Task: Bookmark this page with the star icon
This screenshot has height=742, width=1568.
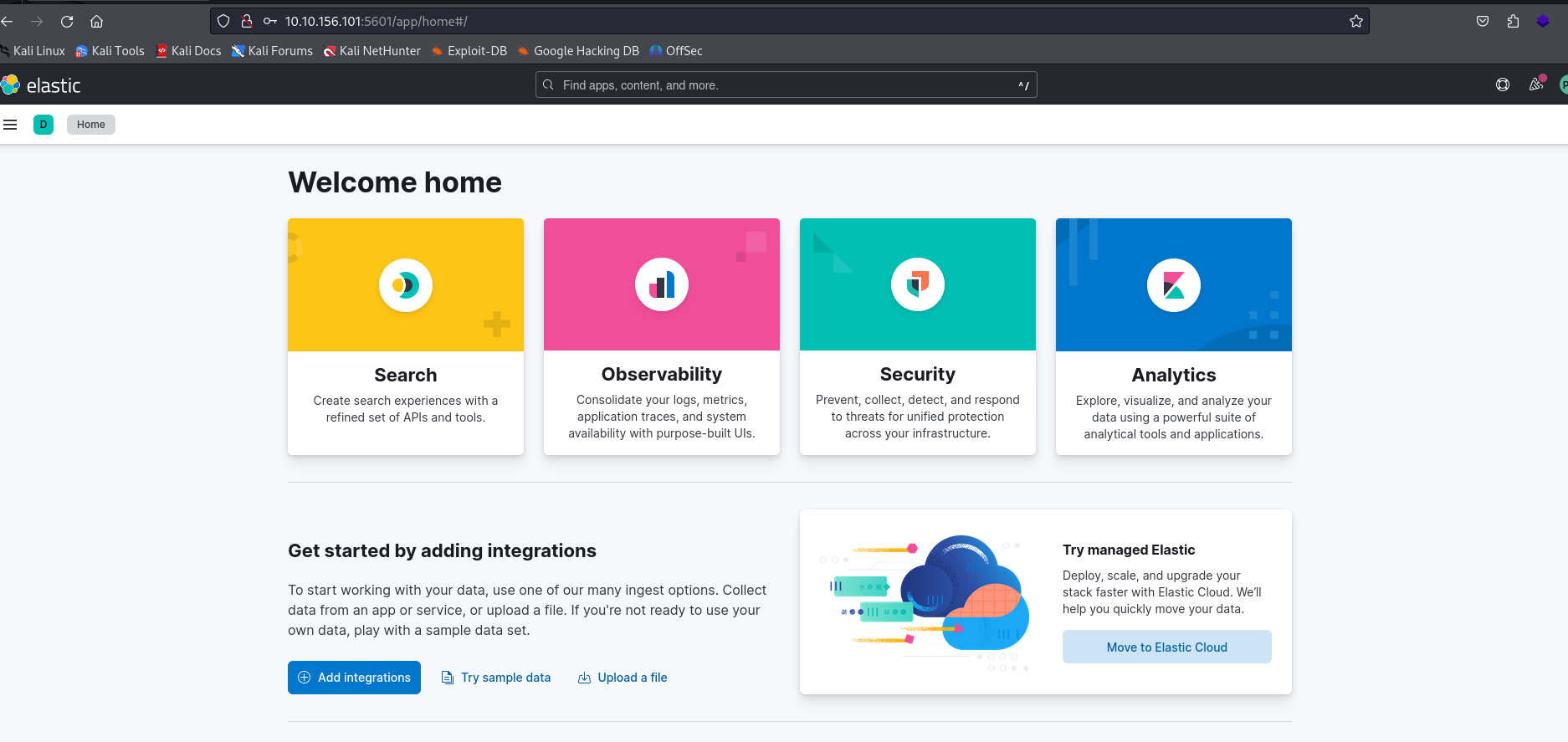Action: coord(1356,22)
